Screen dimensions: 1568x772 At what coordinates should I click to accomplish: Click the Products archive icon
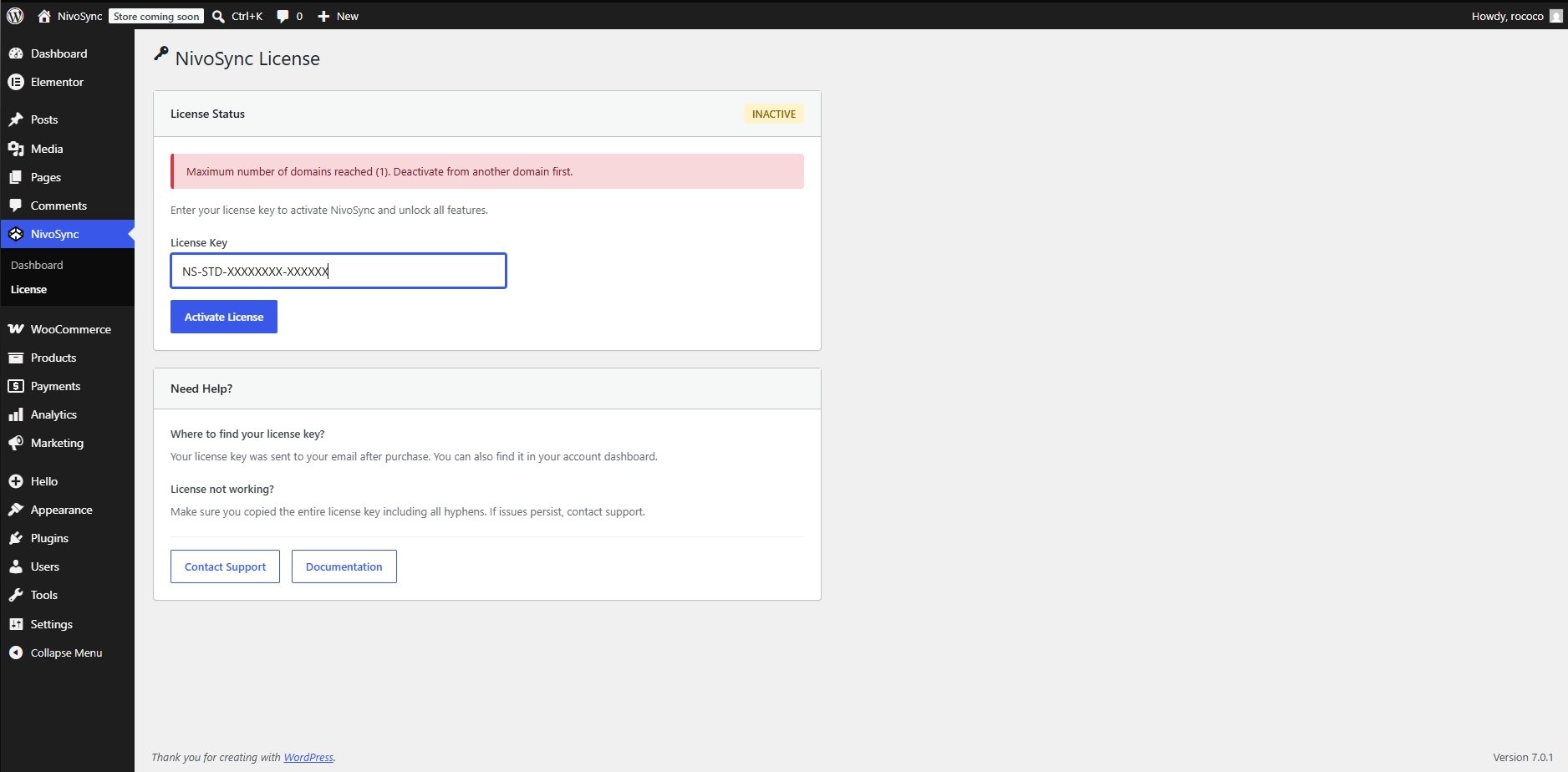tap(16, 358)
